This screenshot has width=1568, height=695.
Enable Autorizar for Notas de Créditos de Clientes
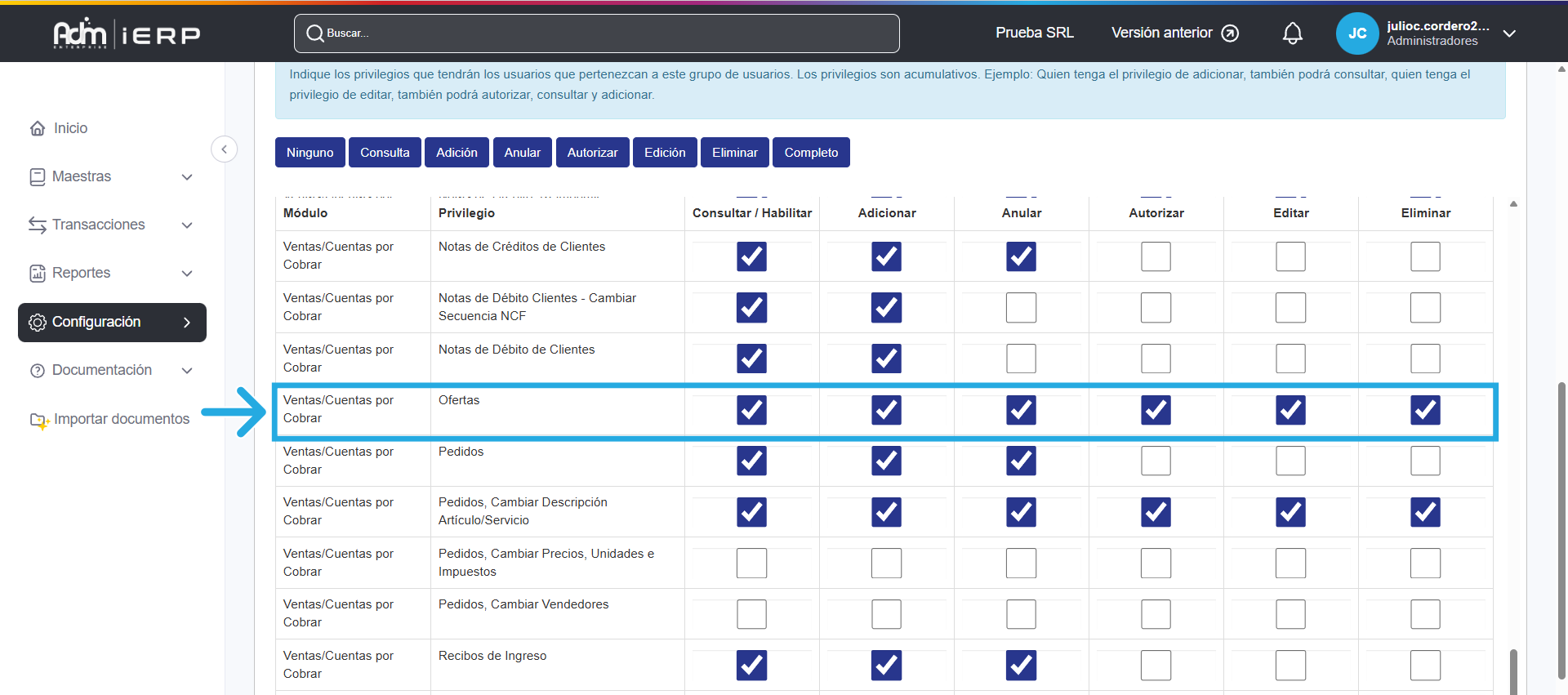1156,256
